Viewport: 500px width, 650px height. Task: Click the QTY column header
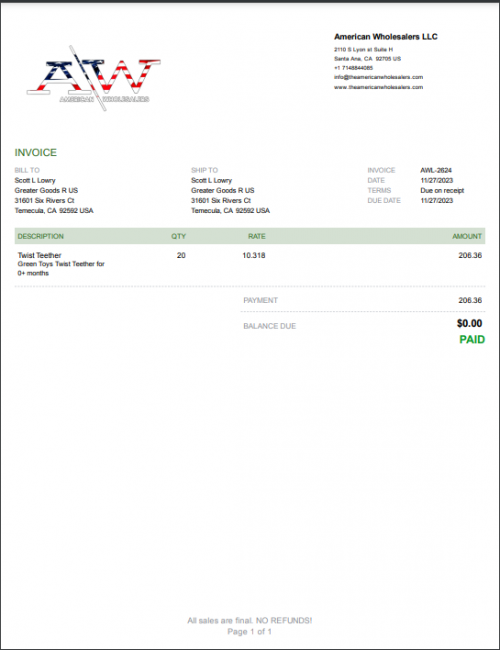point(179,236)
